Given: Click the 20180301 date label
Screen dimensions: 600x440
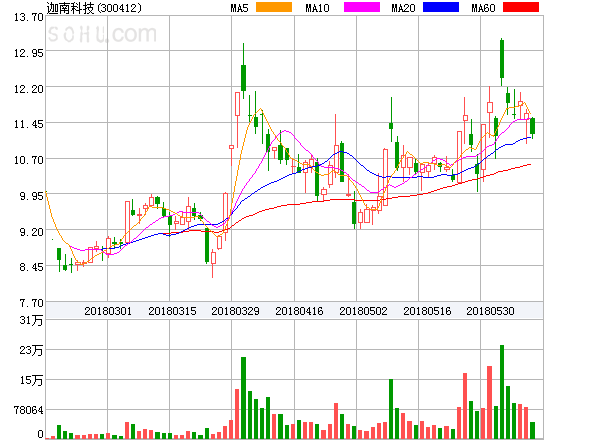Looking at the screenshot, I should pyautogui.click(x=108, y=311).
